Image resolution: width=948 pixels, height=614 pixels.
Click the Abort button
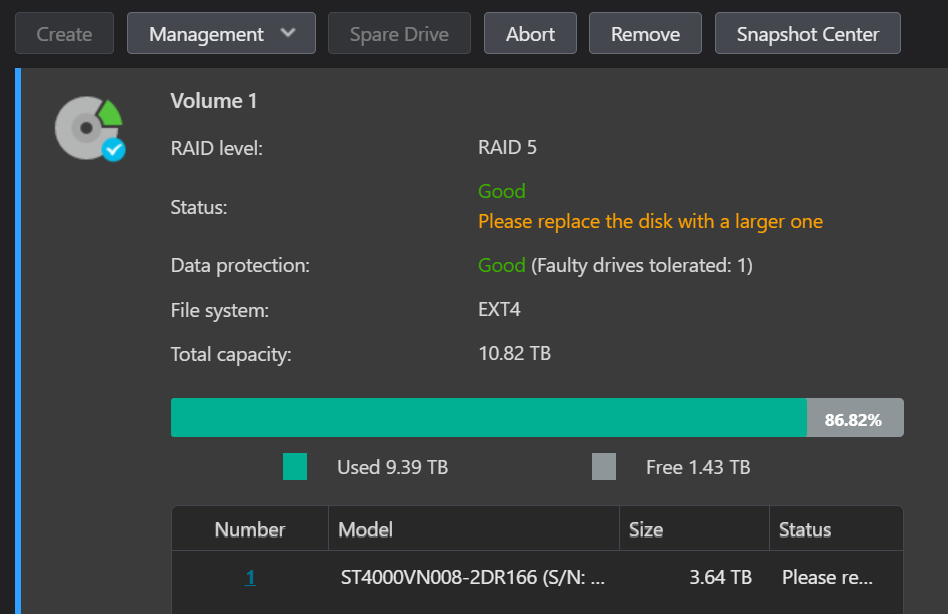click(530, 34)
